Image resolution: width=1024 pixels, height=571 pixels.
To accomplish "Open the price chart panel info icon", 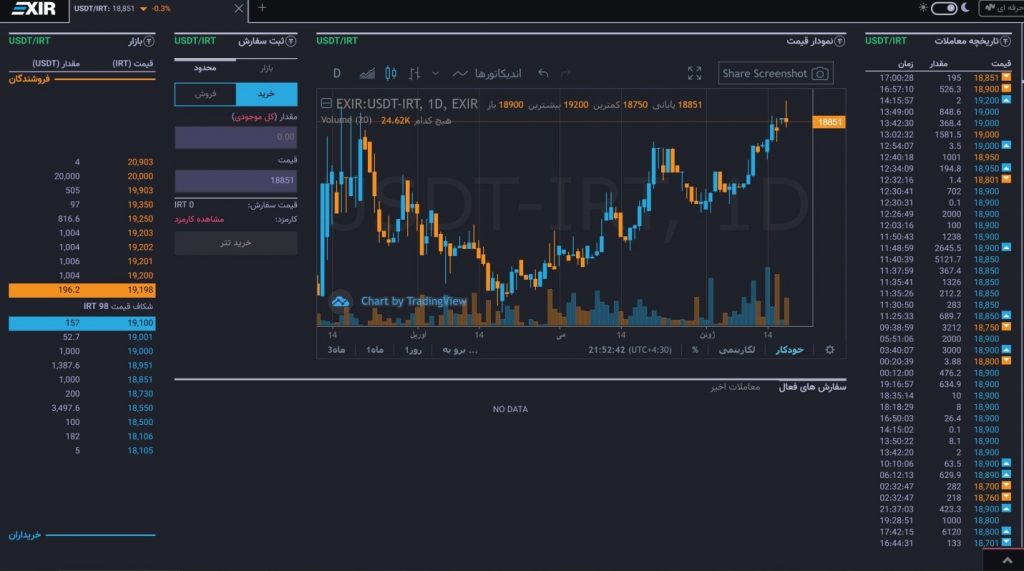I will [840, 41].
